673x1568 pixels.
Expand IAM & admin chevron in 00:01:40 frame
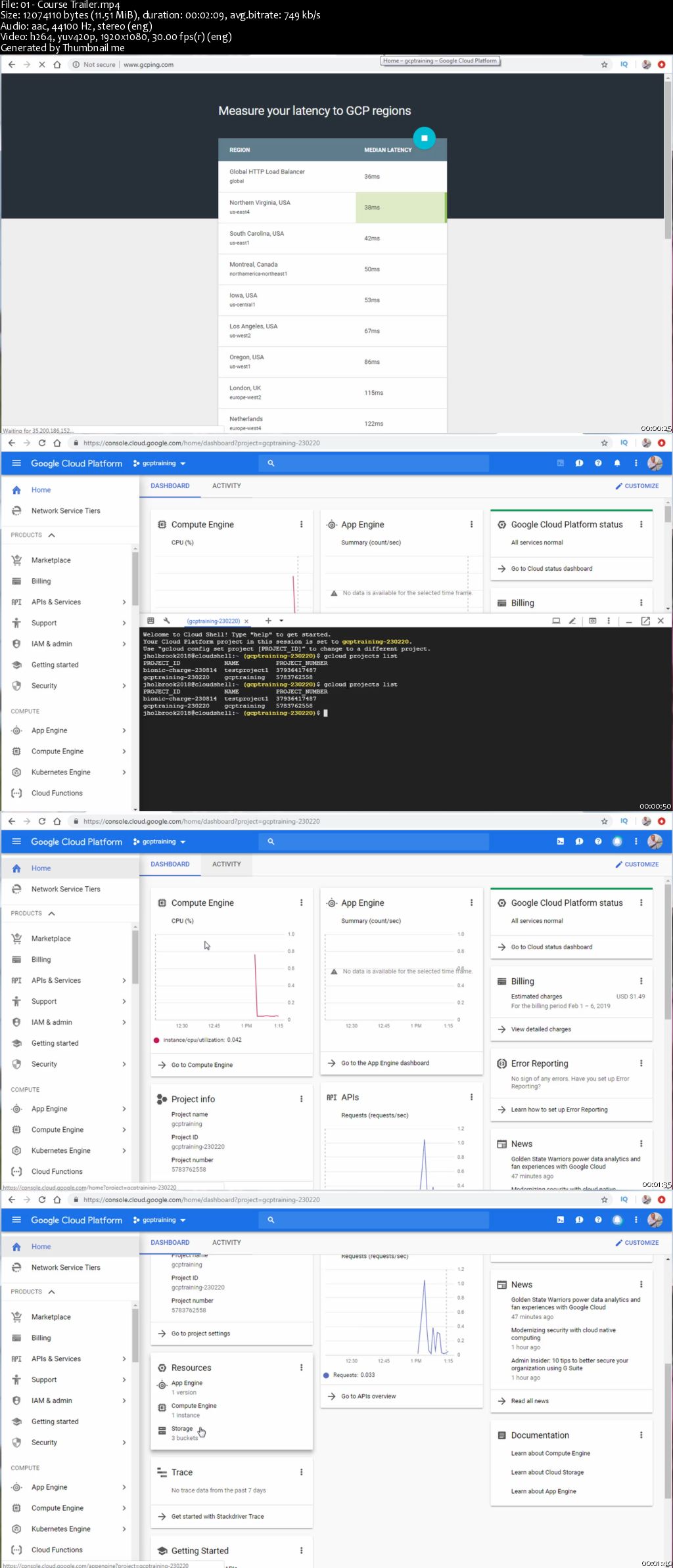click(124, 1400)
